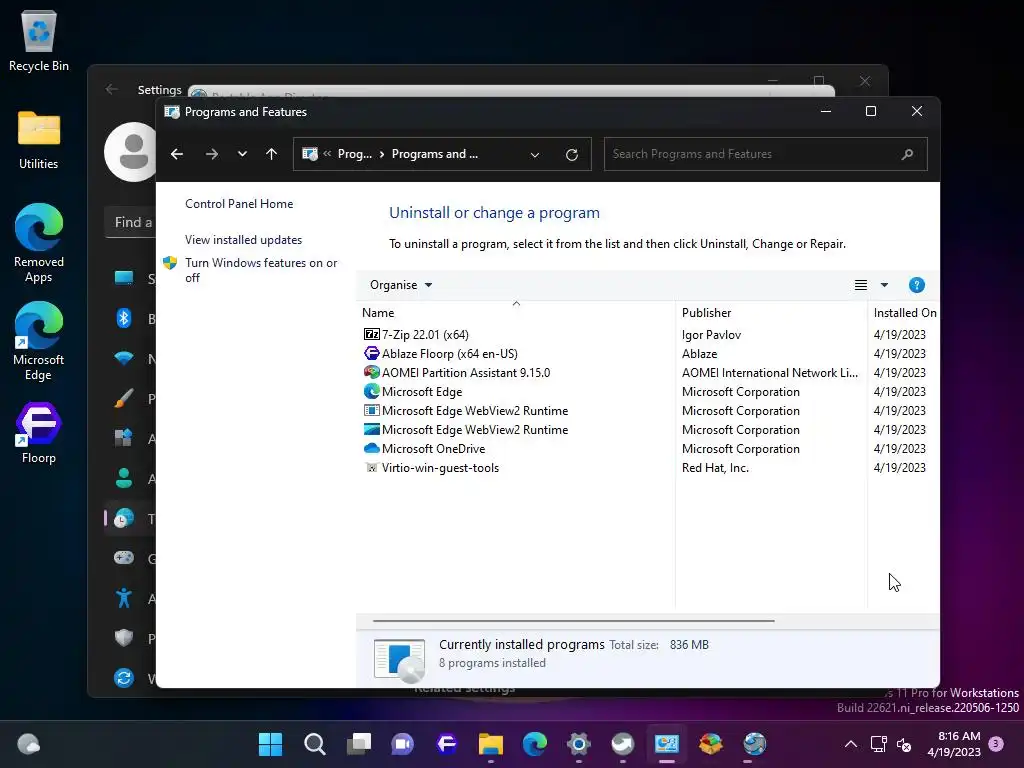The height and width of the screenshot is (768, 1024).
Task: Open Edge browser from taskbar
Action: (x=535, y=744)
